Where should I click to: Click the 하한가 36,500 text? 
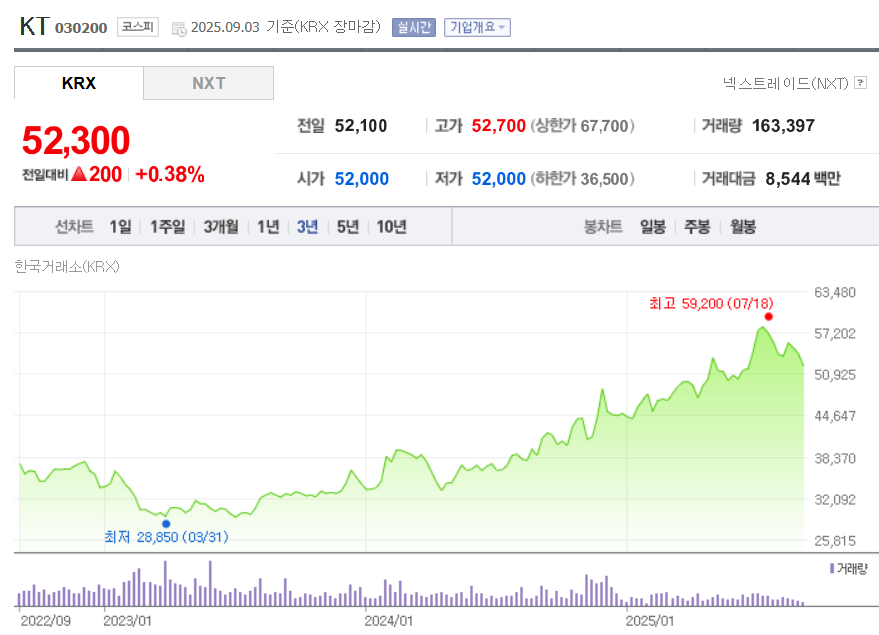click(582, 179)
